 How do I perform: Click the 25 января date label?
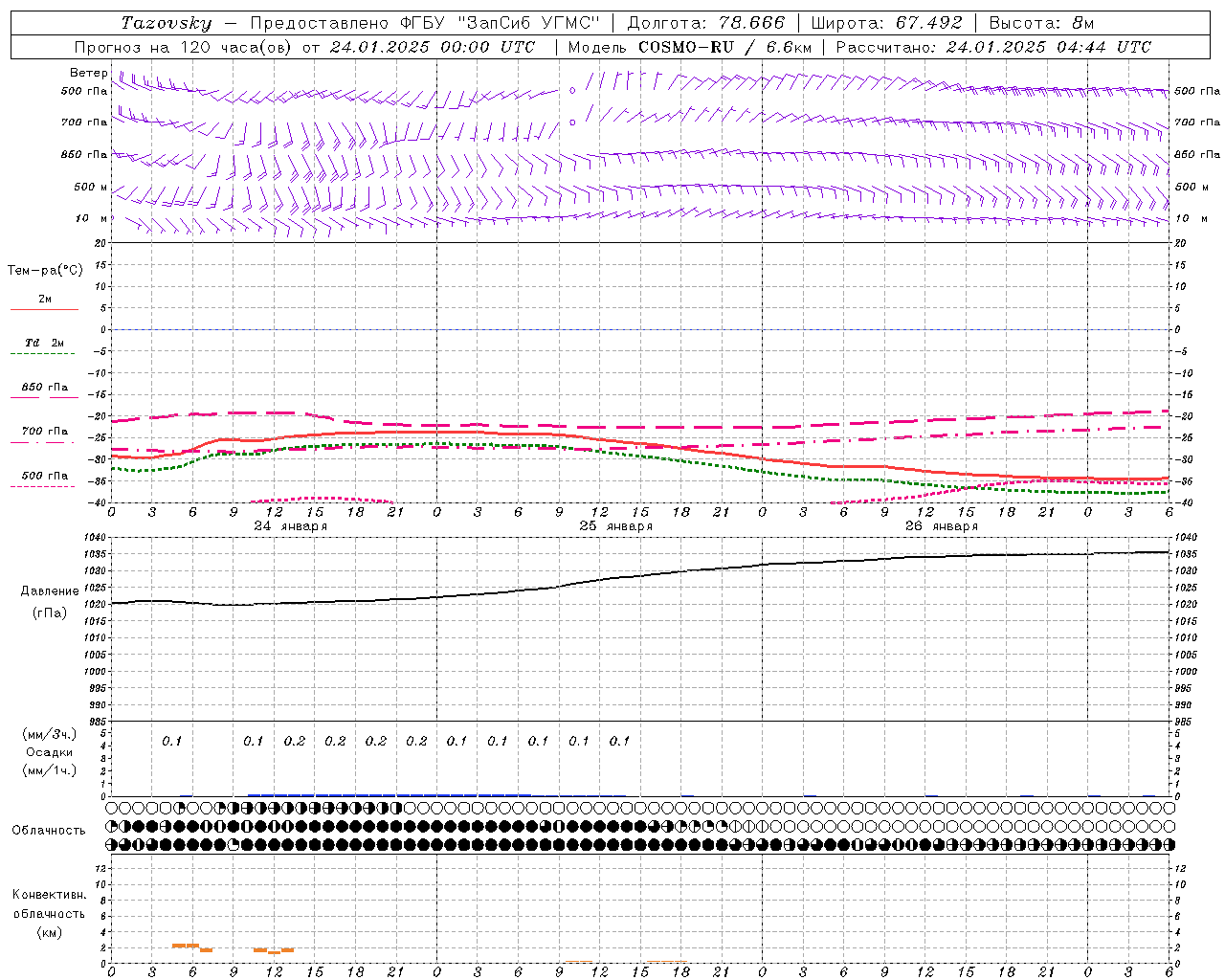(615, 526)
